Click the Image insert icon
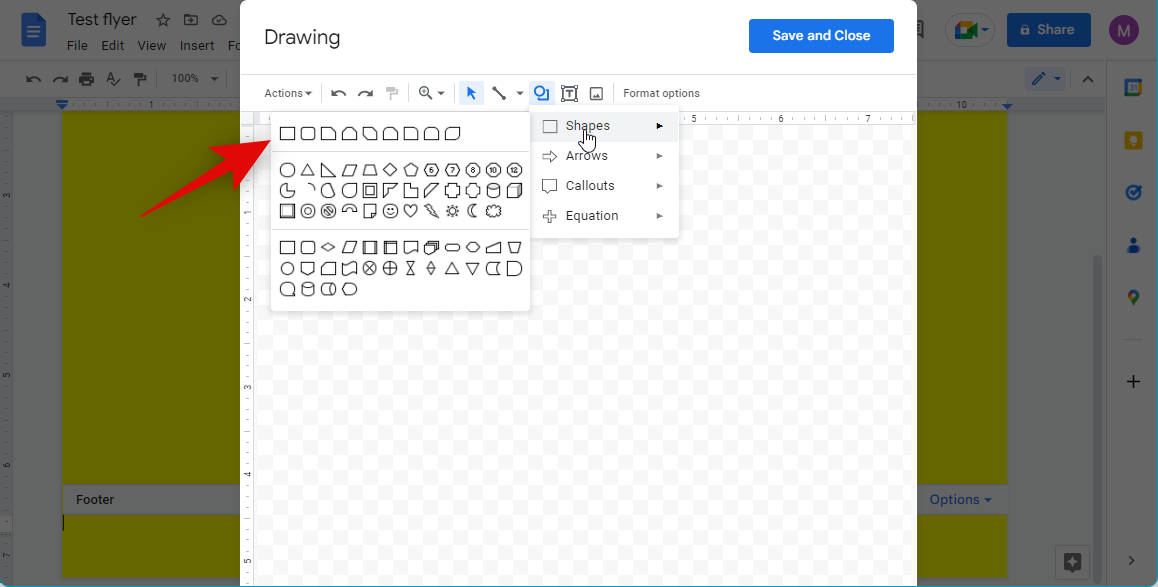 596,93
